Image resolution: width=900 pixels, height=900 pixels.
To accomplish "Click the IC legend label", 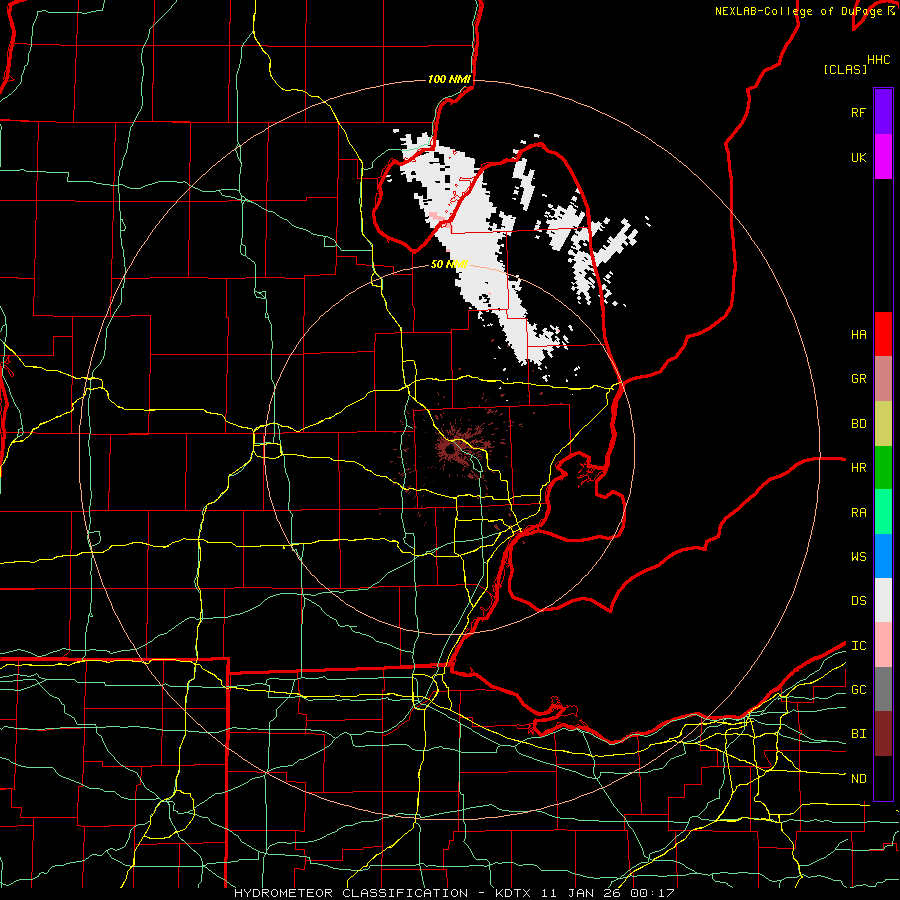I will pyautogui.click(x=858, y=646).
